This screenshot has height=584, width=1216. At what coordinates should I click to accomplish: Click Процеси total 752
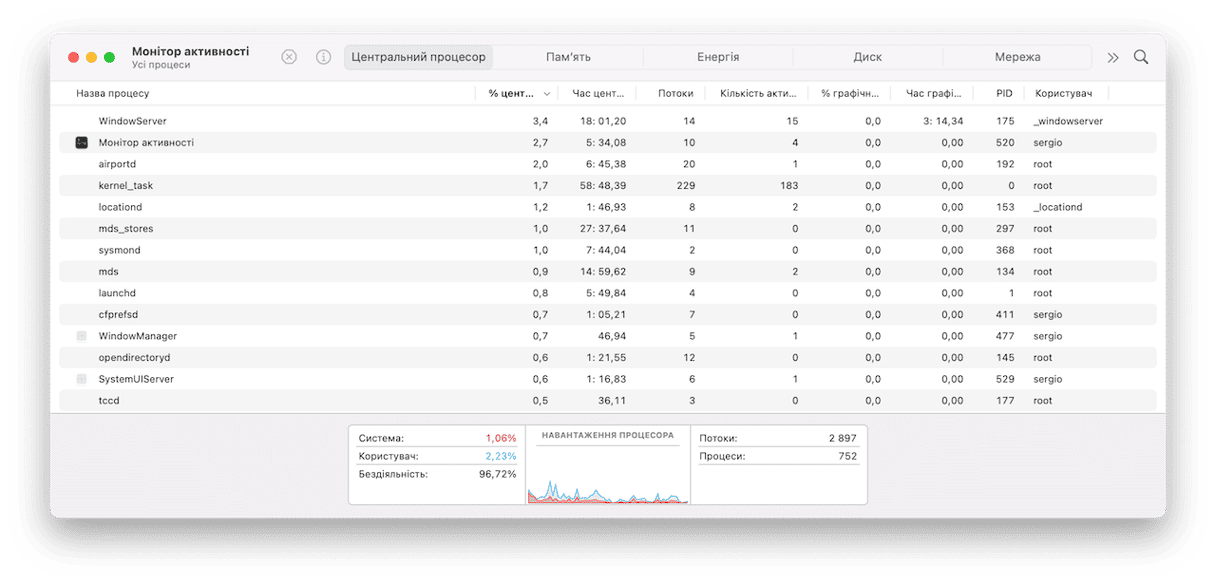(x=850, y=456)
